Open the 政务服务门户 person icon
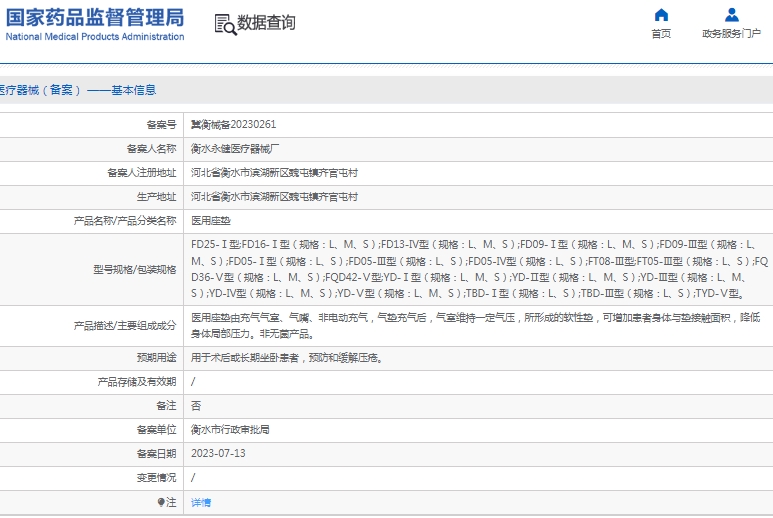The image size is (773, 518). pyautogui.click(x=732, y=15)
